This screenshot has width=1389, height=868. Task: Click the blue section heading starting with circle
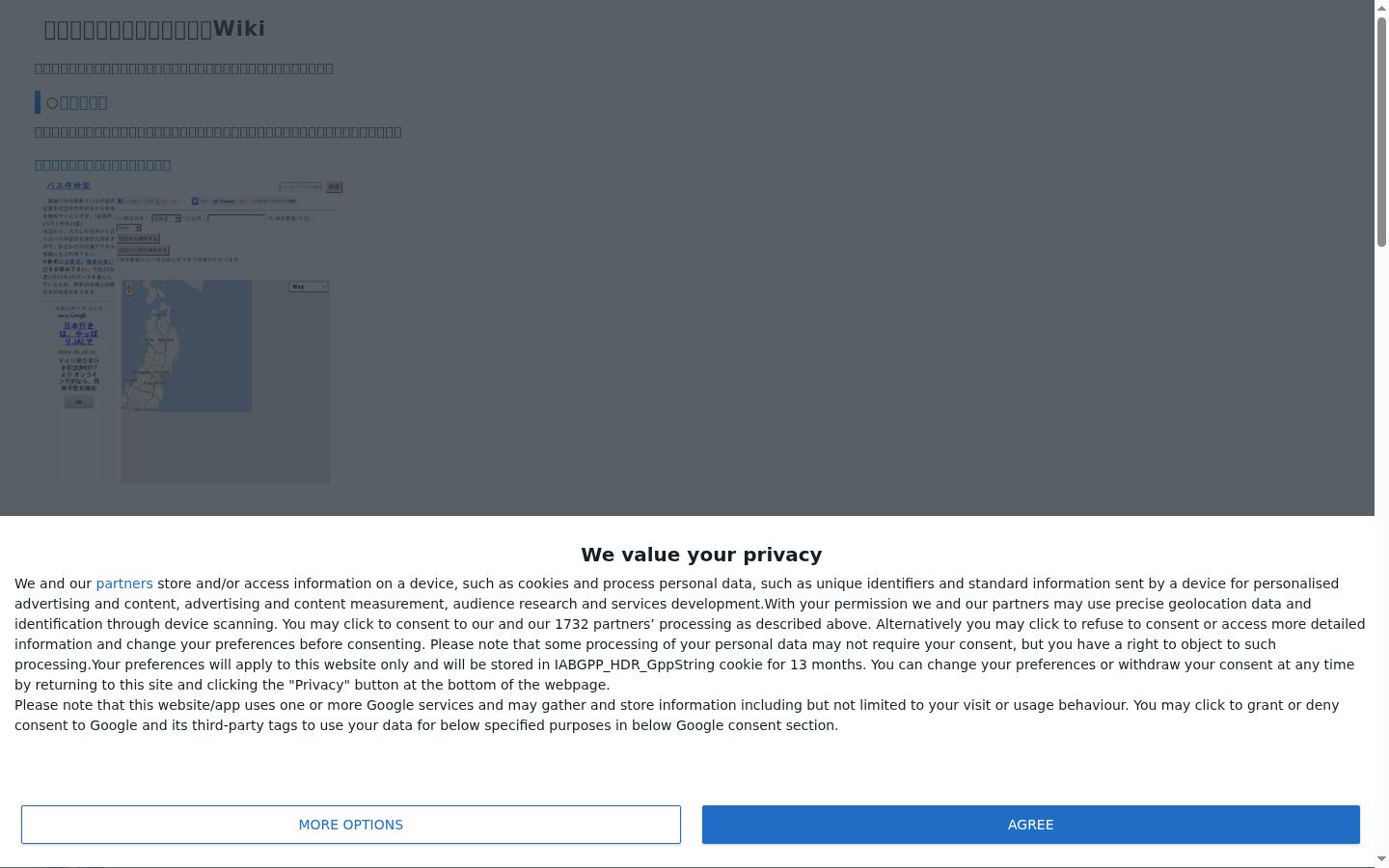(x=77, y=102)
